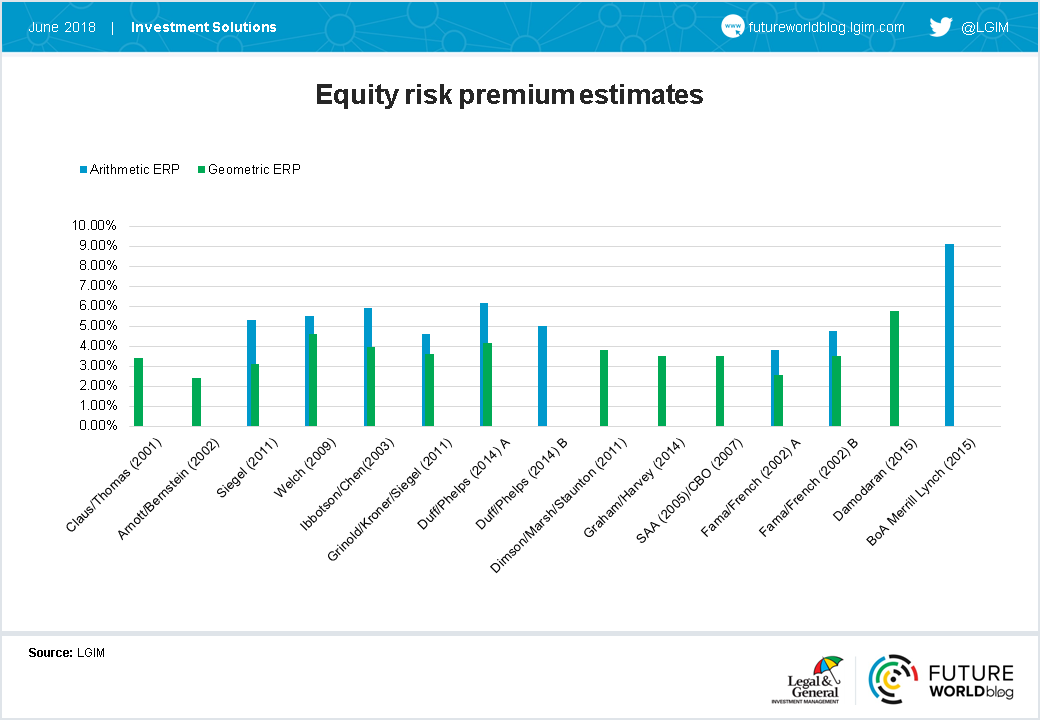Click the June 2018 header date
The height and width of the screenshot is (720, 1040).
coord(62,27)
